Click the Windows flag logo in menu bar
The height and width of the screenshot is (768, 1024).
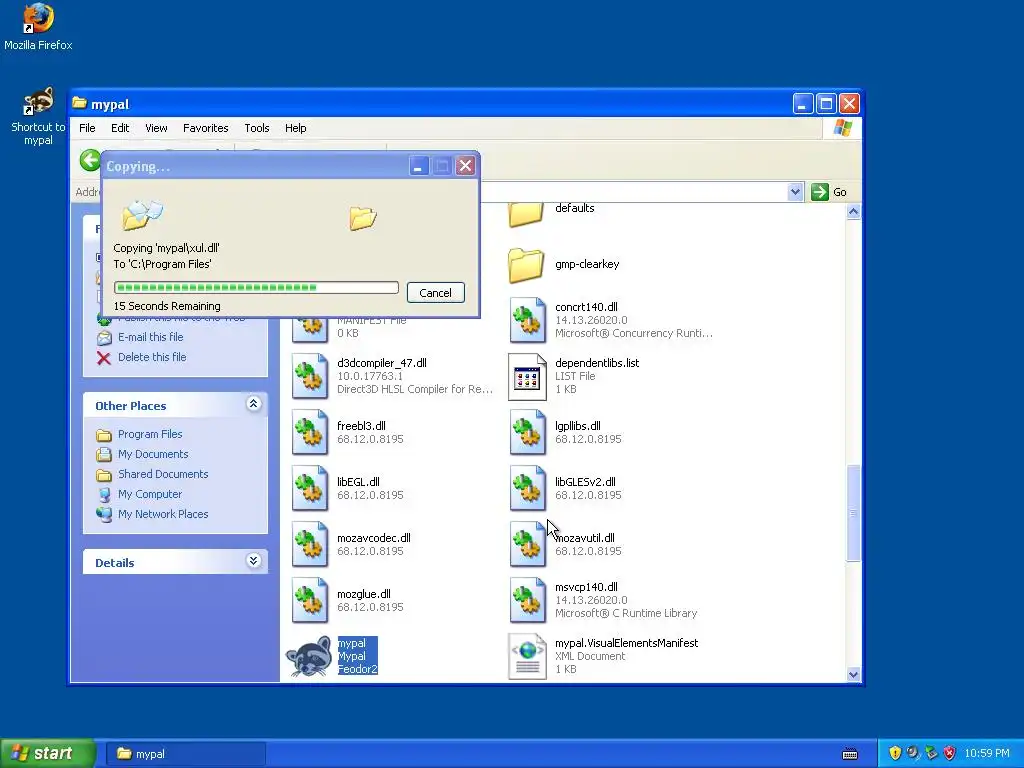(x=842, y=128)
